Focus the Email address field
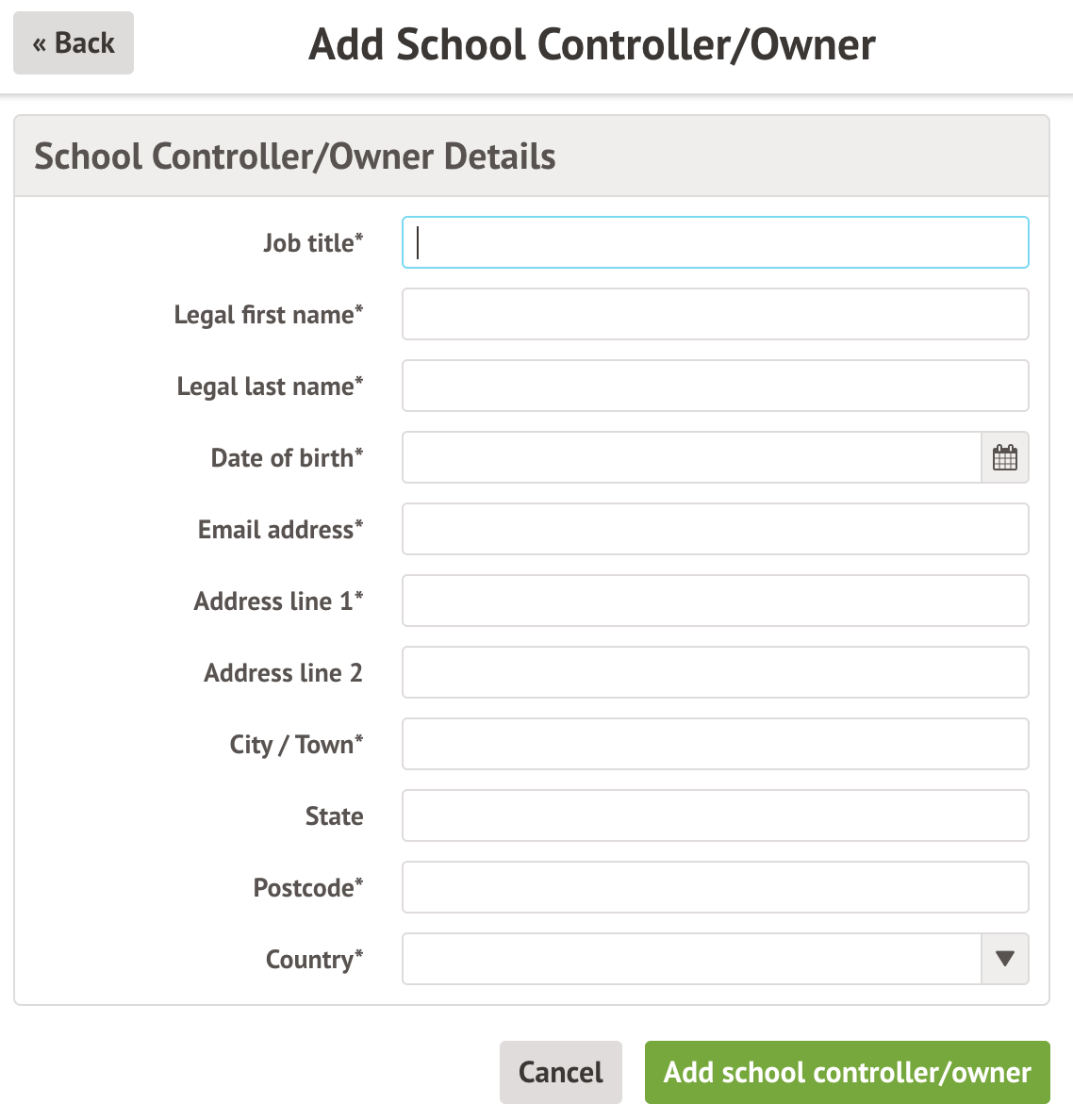 tap(715, 530)
